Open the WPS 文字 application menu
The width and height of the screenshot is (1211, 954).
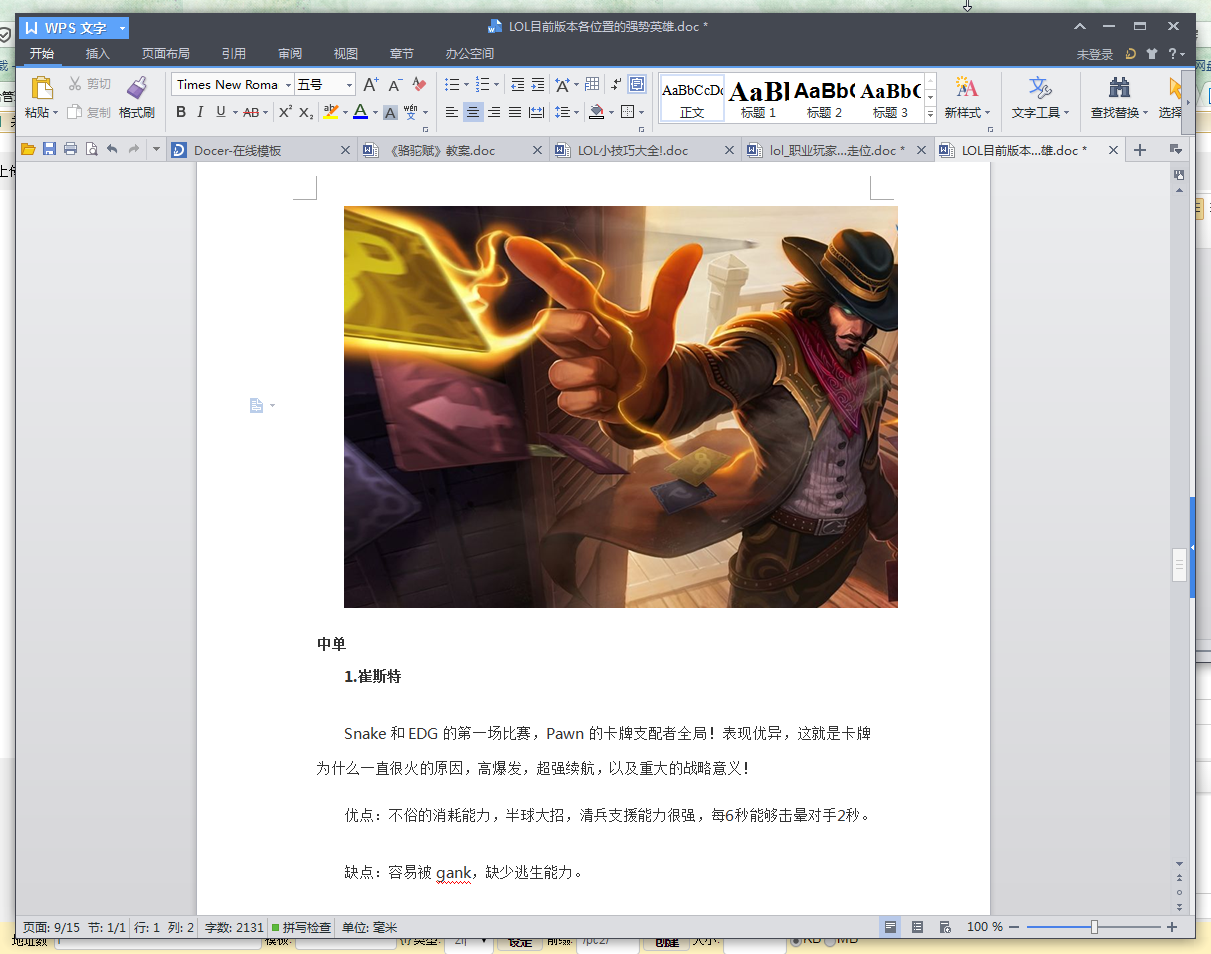point(74,28)
